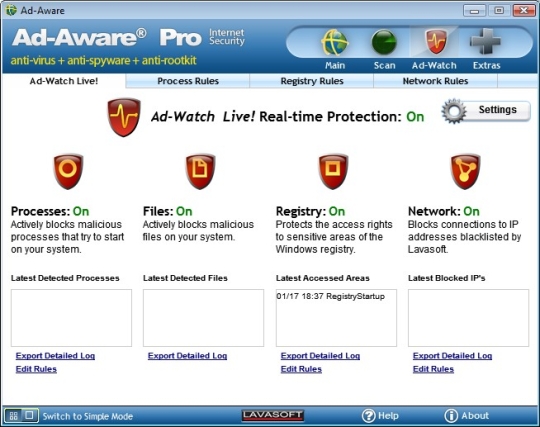Click the green Scan radar icon
The image size is (540, 427).
pyautogui.click(x=384, y=42)
